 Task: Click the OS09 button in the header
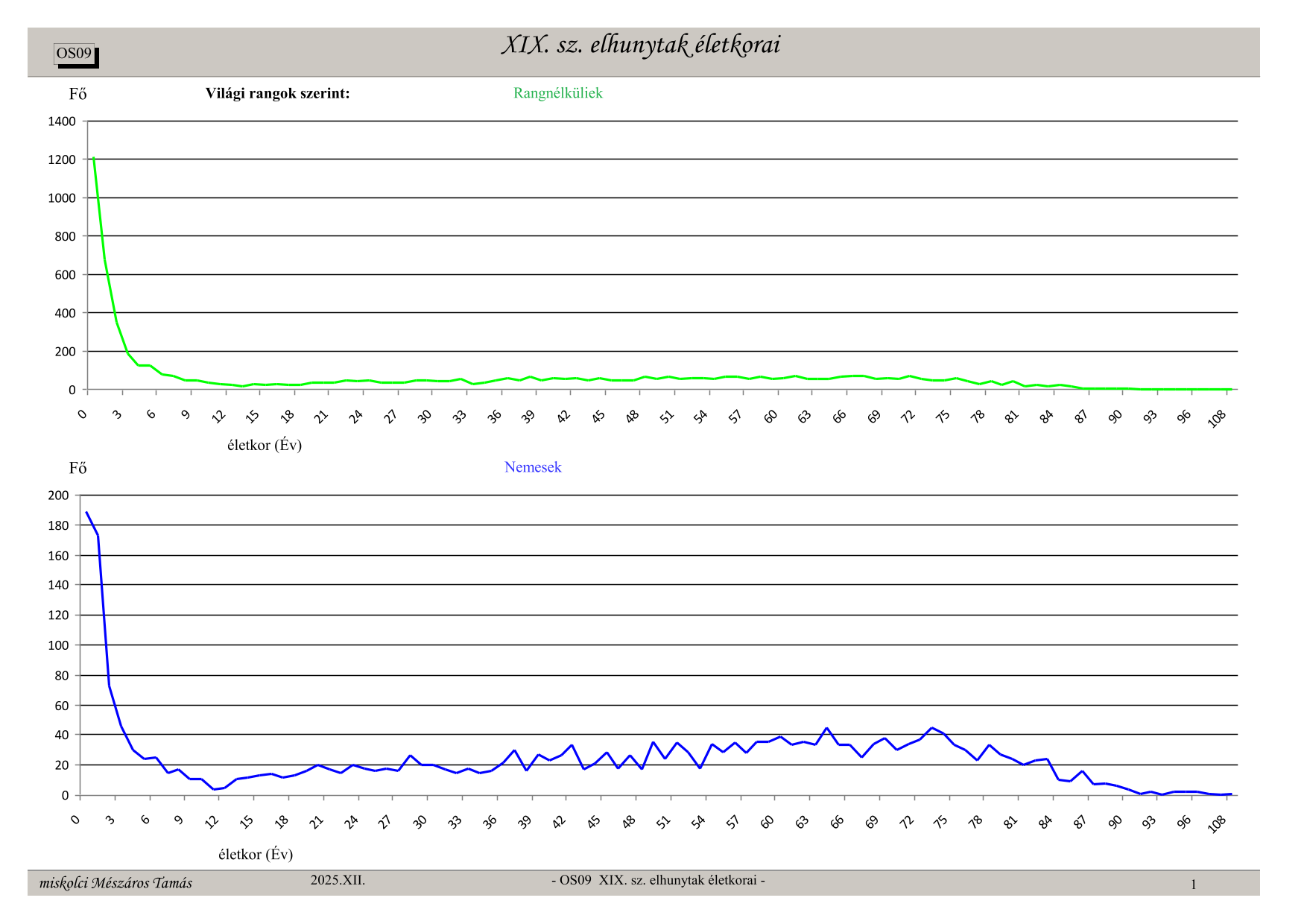click(x=75, y=54)
